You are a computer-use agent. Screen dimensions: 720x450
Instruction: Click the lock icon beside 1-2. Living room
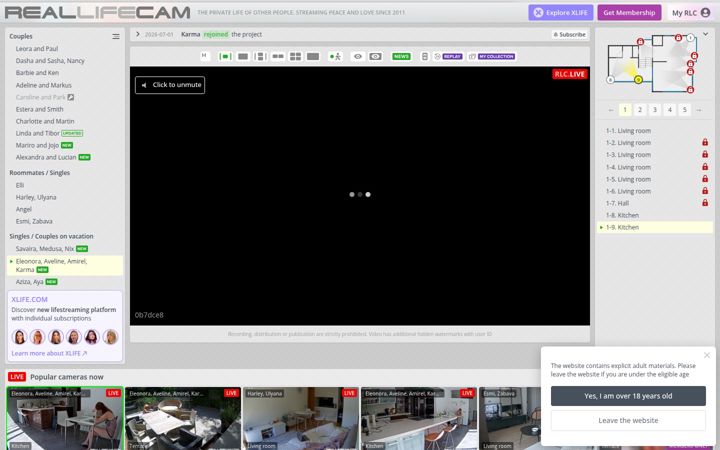(x=705, y=142)
